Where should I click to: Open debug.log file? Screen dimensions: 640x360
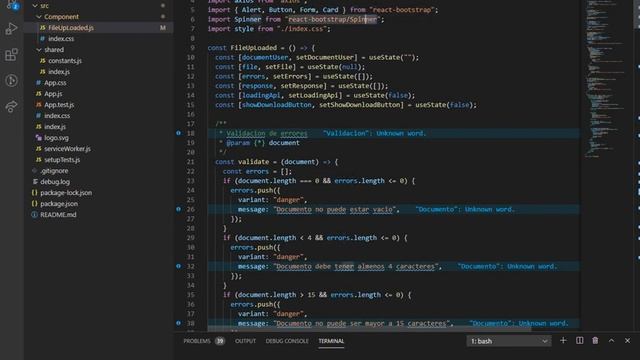[55, 182]
